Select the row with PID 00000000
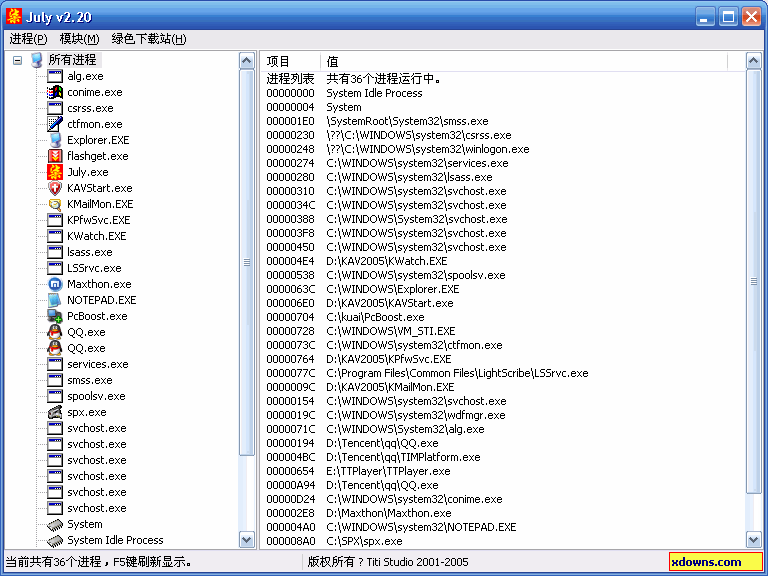This screenshot has width=768, height=576. [503, 93]
